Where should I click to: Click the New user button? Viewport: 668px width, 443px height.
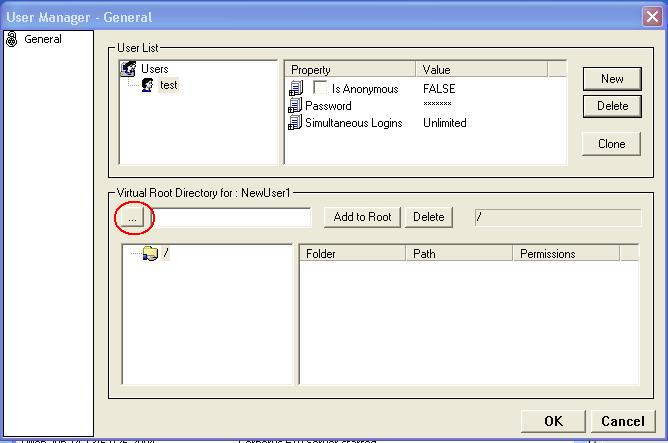(612, 79)
